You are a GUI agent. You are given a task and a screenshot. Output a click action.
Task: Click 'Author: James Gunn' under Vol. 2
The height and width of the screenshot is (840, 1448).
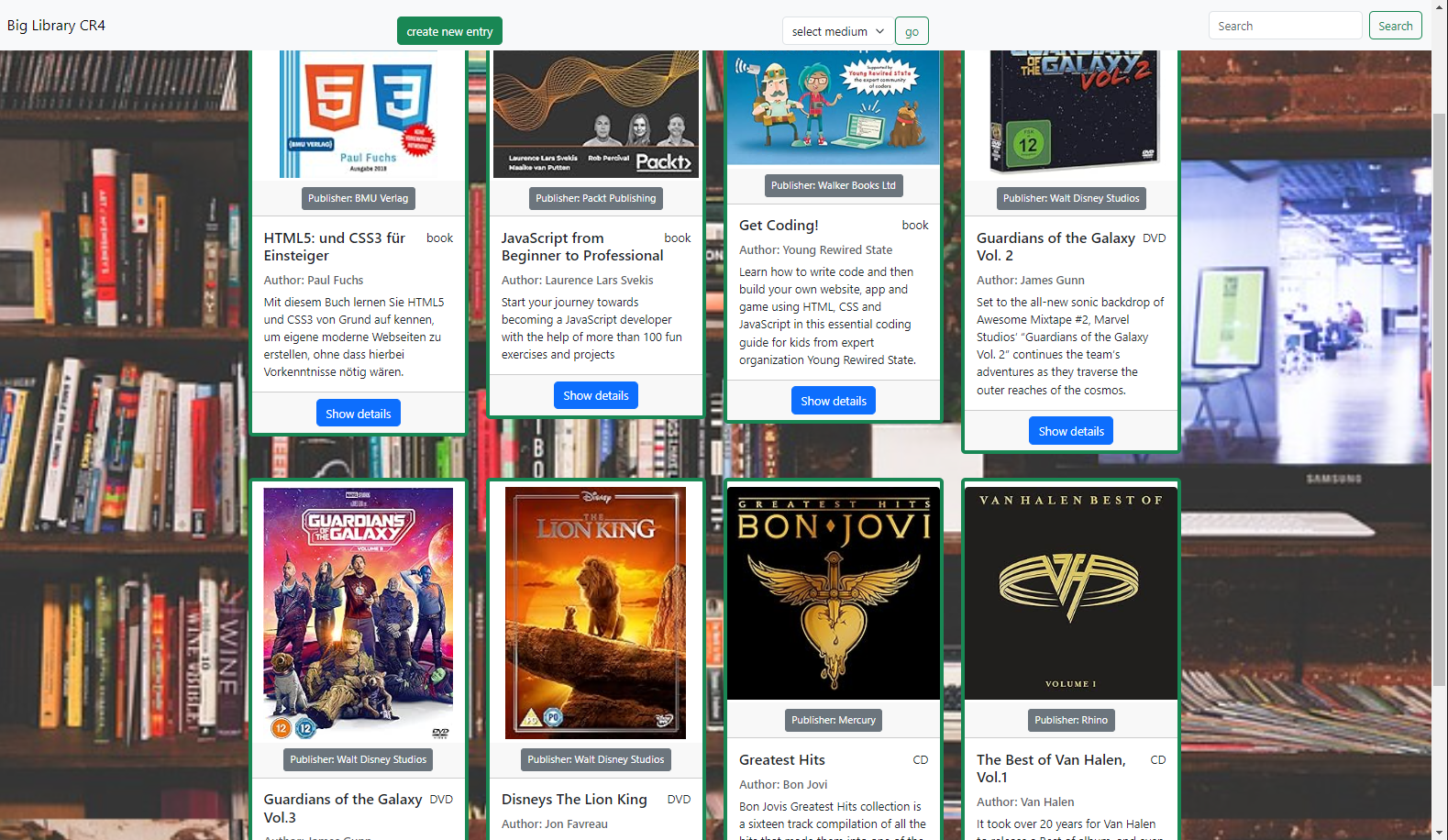click(x=1031, y=281)
